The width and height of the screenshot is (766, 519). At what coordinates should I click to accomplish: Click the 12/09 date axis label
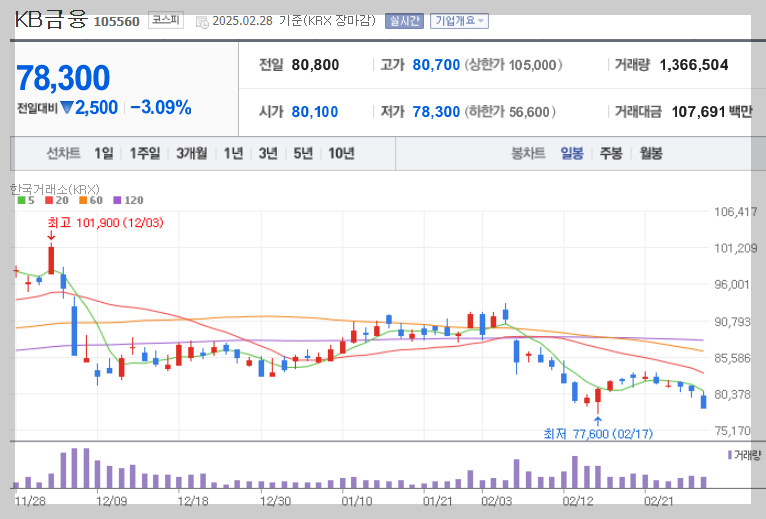pyautogui.click(x=111, y=501)
